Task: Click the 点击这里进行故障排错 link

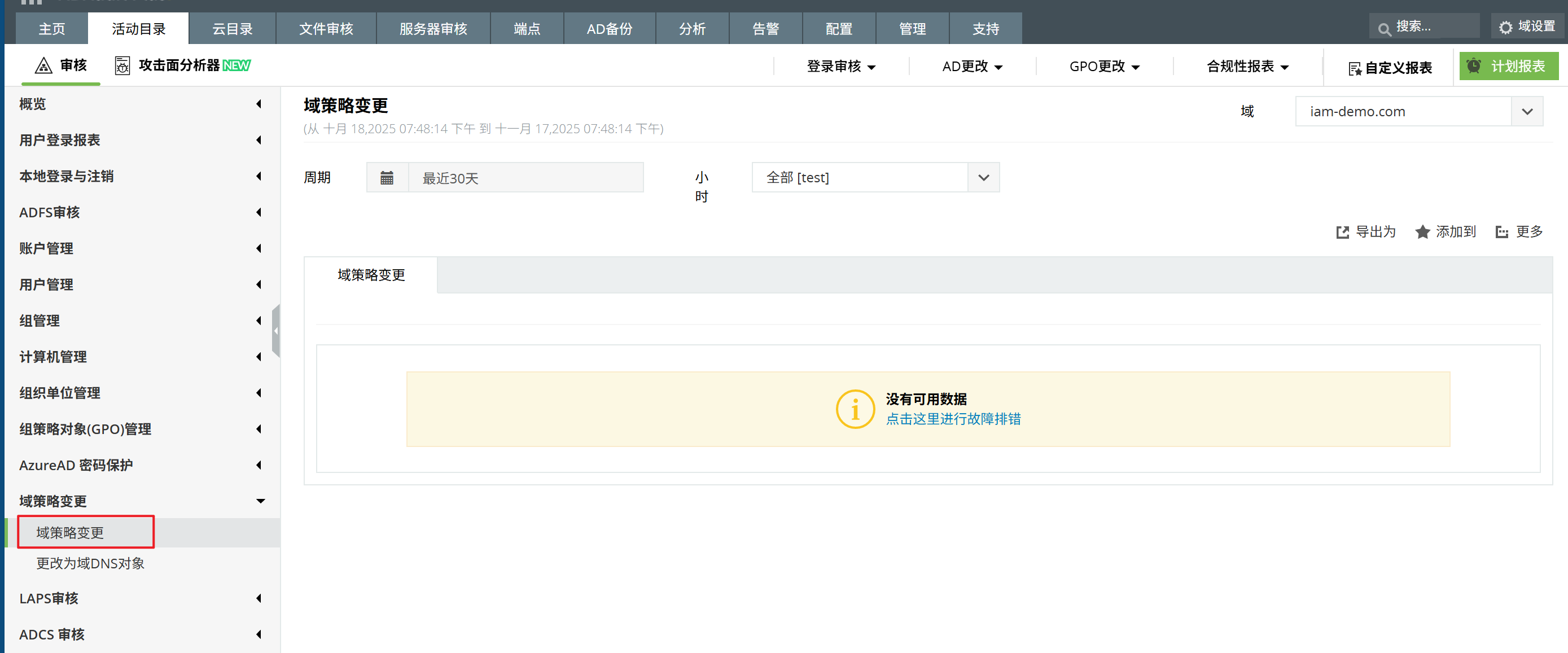Action: [x=953, y=419]
